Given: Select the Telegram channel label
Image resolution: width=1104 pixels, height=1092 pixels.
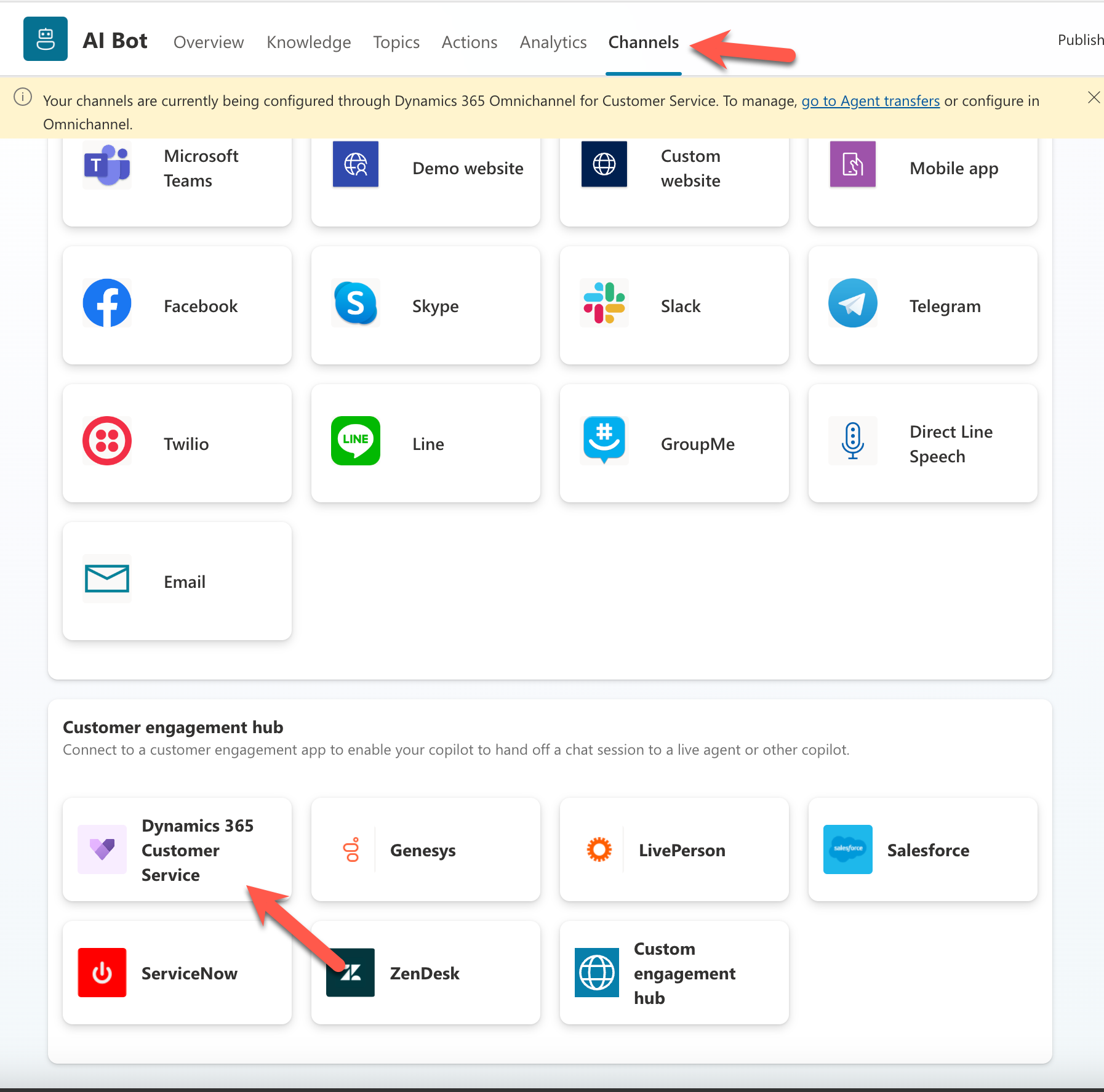Looking at the screenshot, I should coord(945,306).
